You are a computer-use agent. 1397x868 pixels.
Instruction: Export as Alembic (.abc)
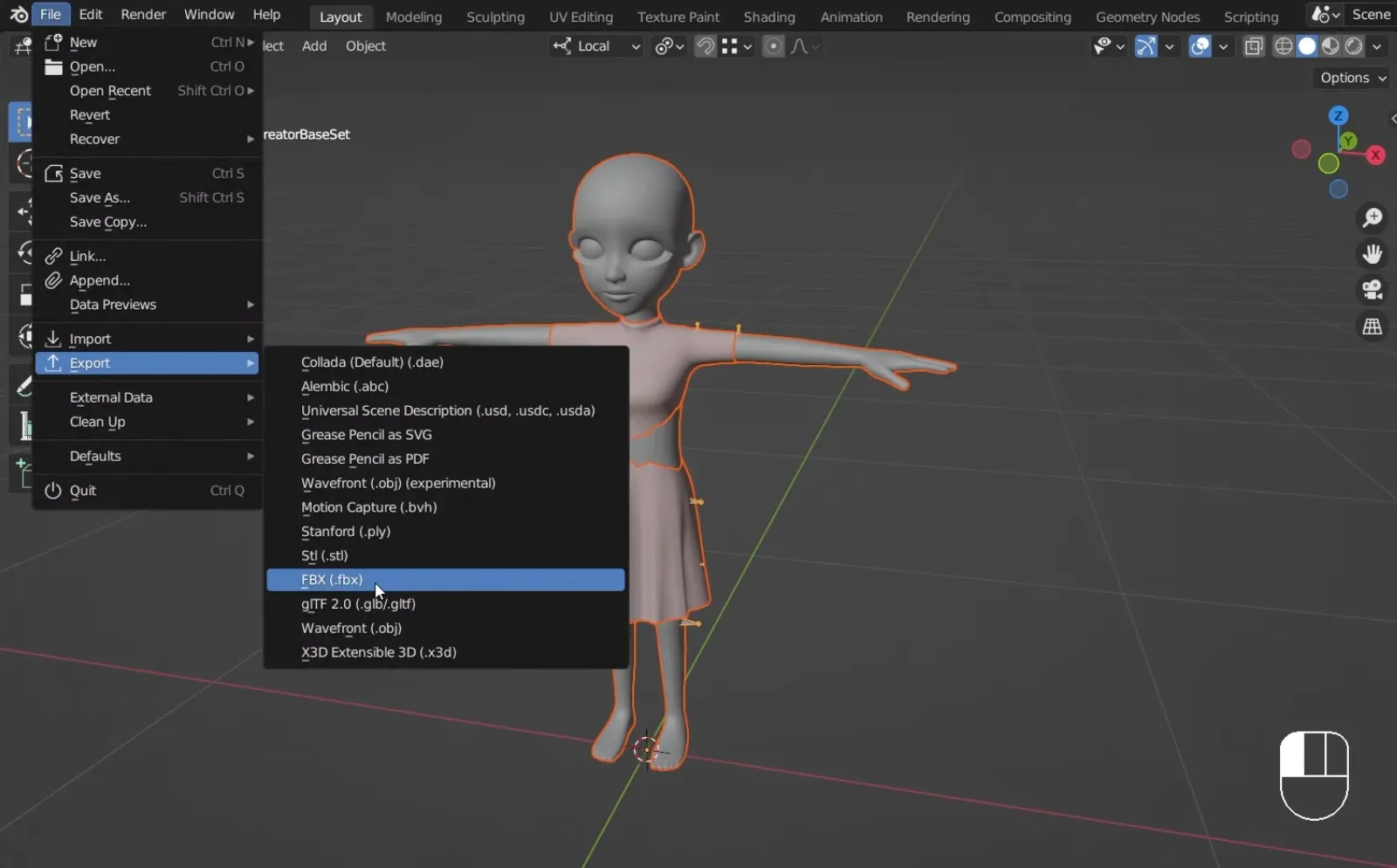click(445, 386)
